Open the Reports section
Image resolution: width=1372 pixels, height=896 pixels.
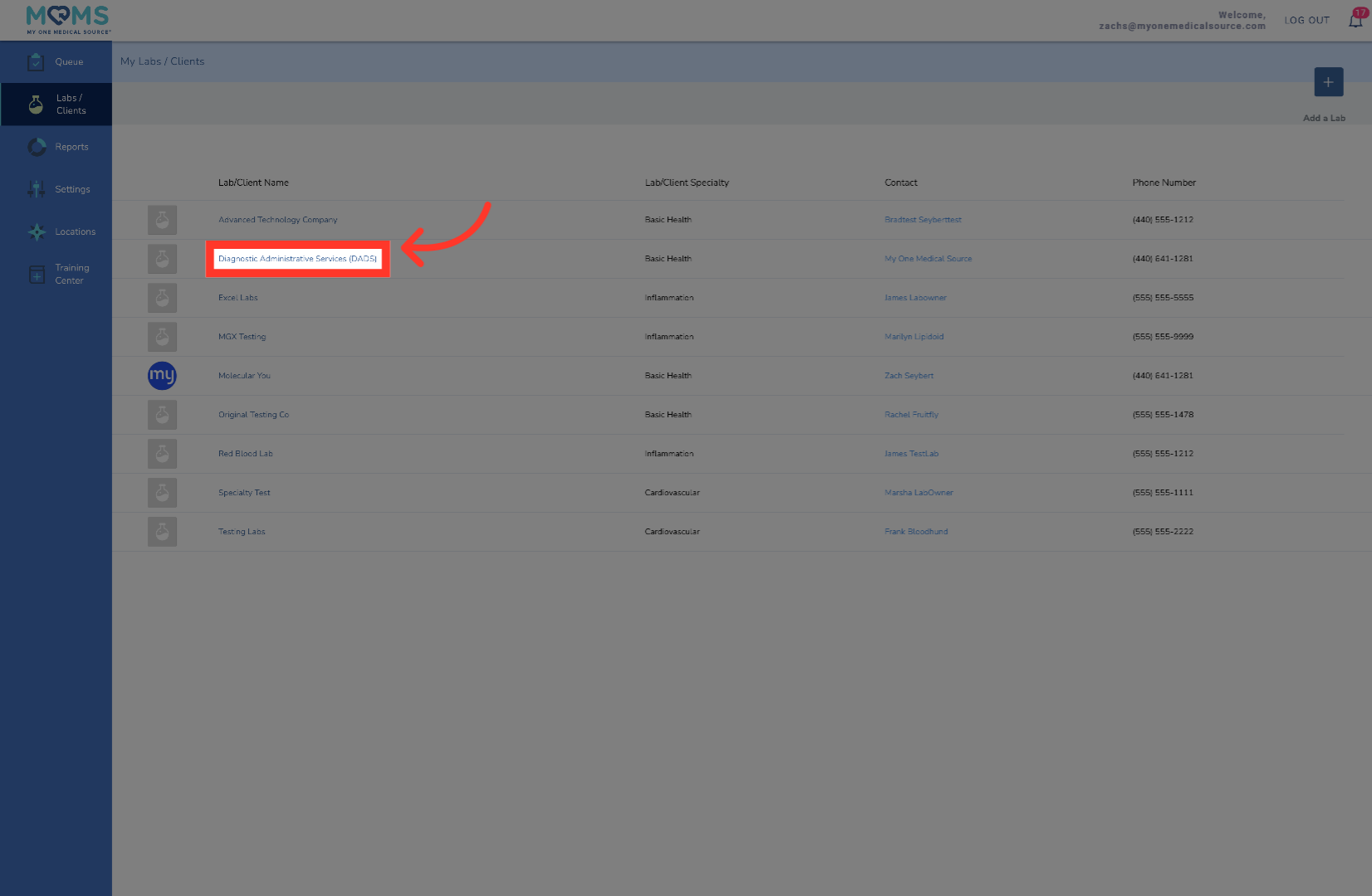(56, 147)
